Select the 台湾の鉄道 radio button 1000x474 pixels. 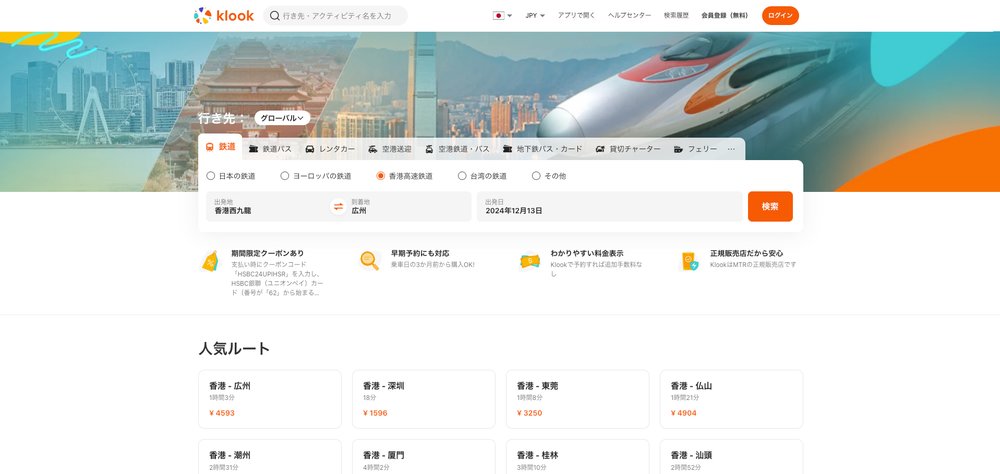coord(462,176)
